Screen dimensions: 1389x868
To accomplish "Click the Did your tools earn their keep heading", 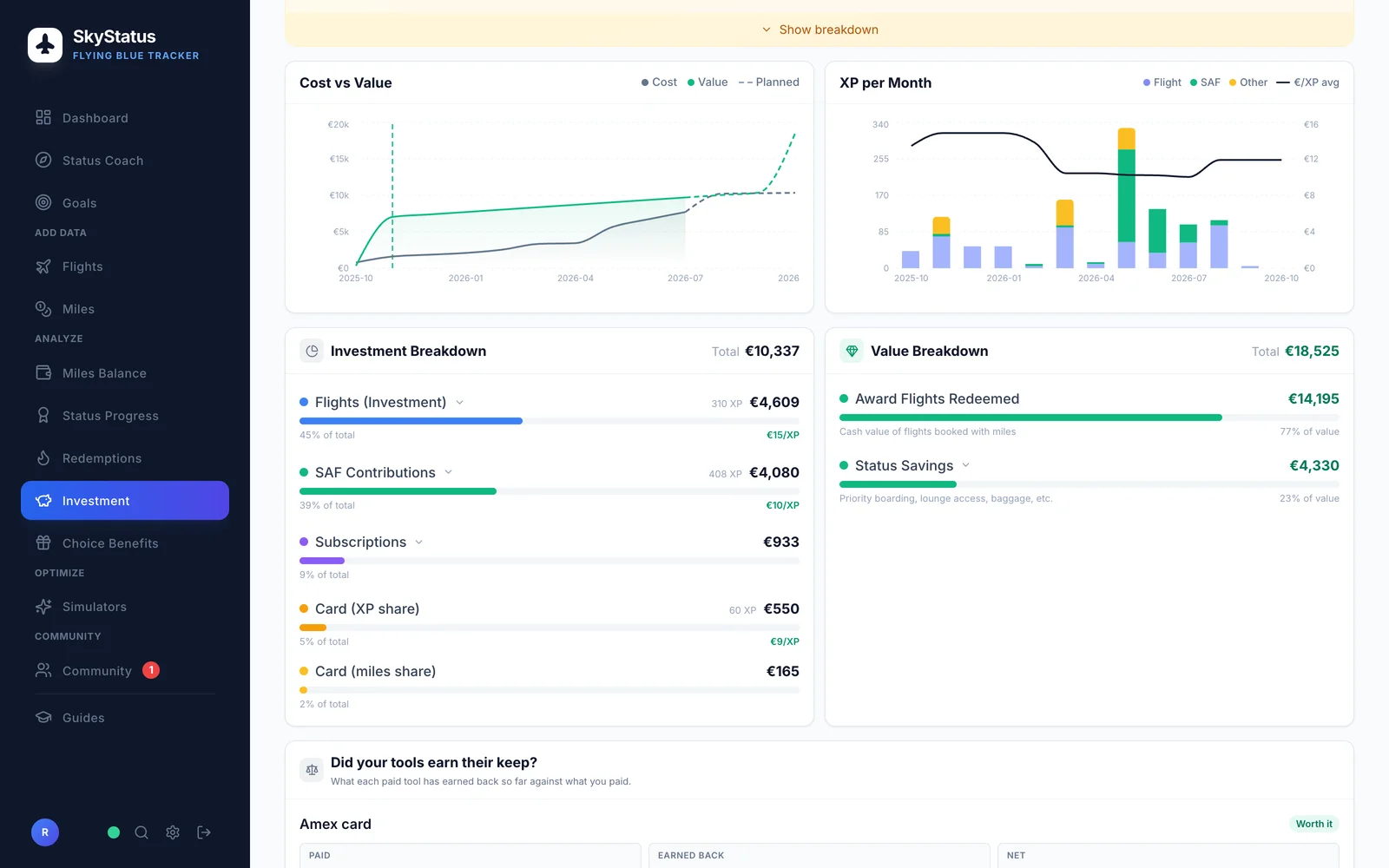I will point(434,762).
